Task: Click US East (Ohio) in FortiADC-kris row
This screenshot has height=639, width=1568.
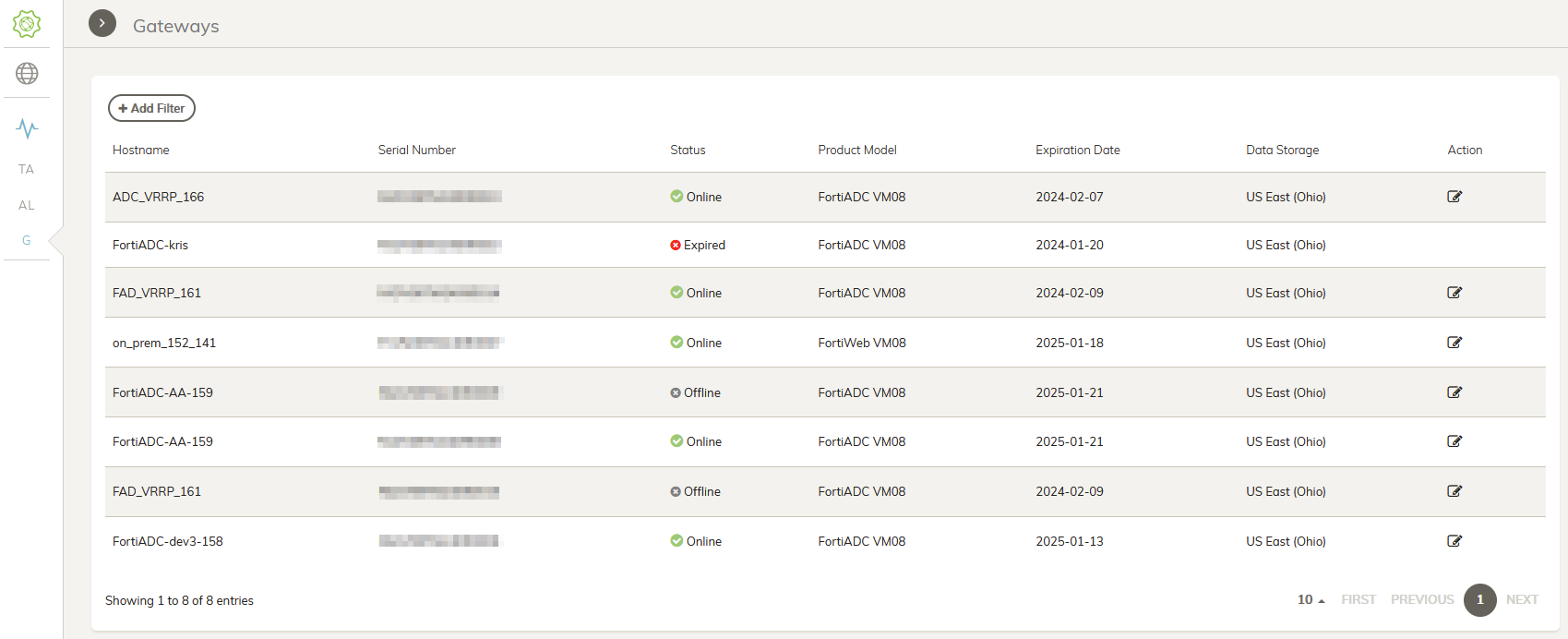Action: point(1286,245)
